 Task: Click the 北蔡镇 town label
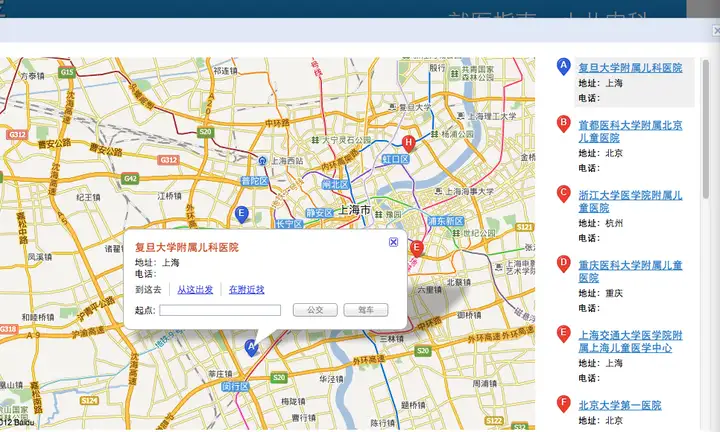pos(458,282)
